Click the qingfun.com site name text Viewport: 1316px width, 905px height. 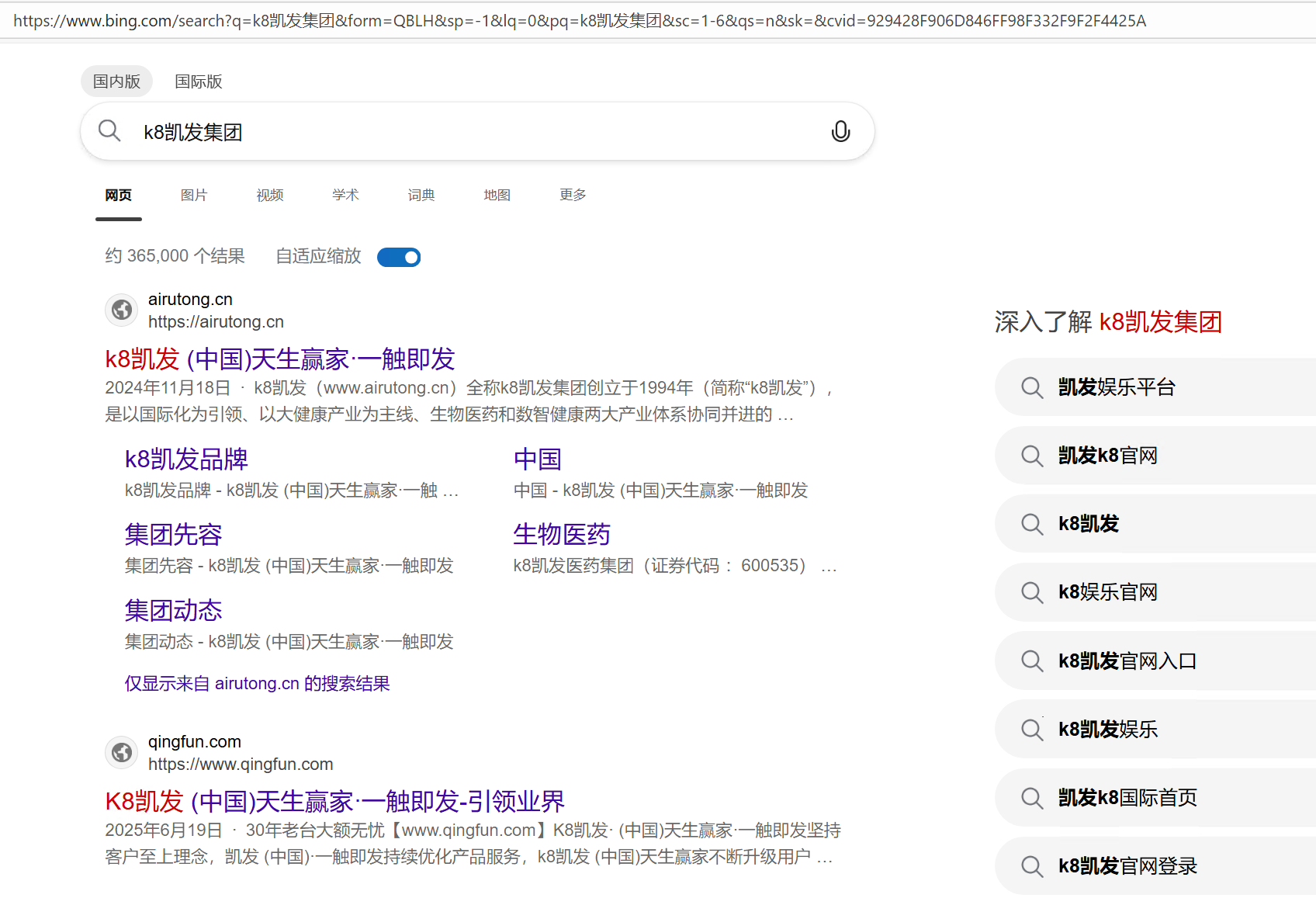point(195,742)
